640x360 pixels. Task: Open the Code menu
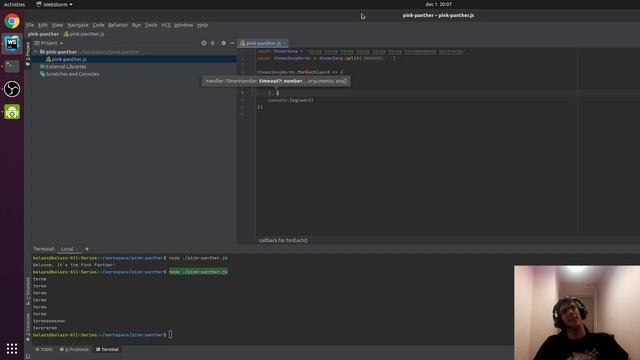point(98,25)
